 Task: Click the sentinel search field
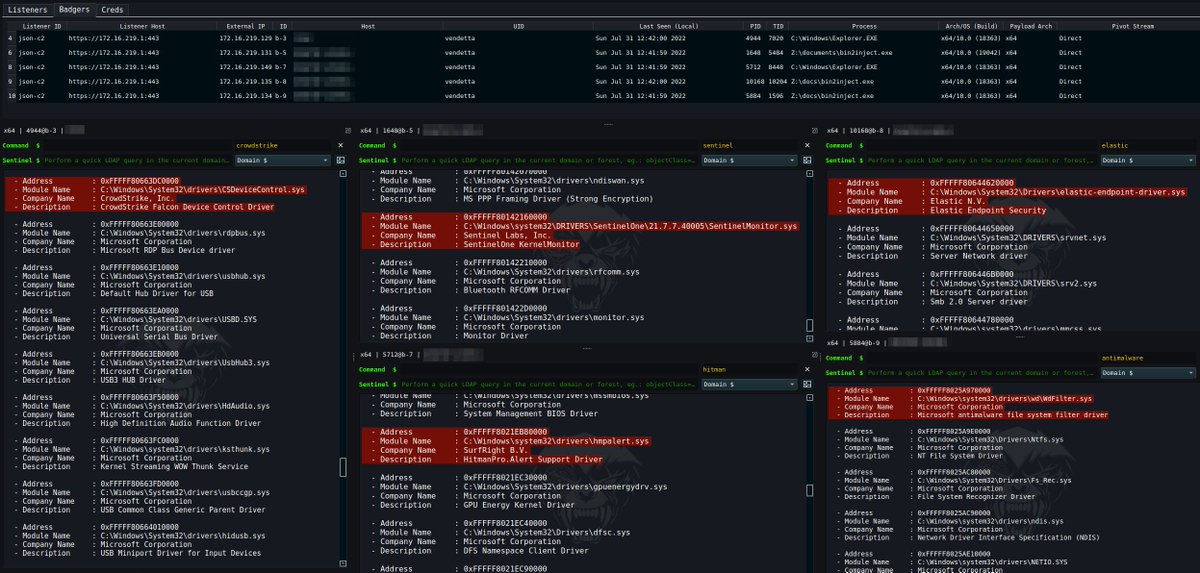[x=750, y=145]
